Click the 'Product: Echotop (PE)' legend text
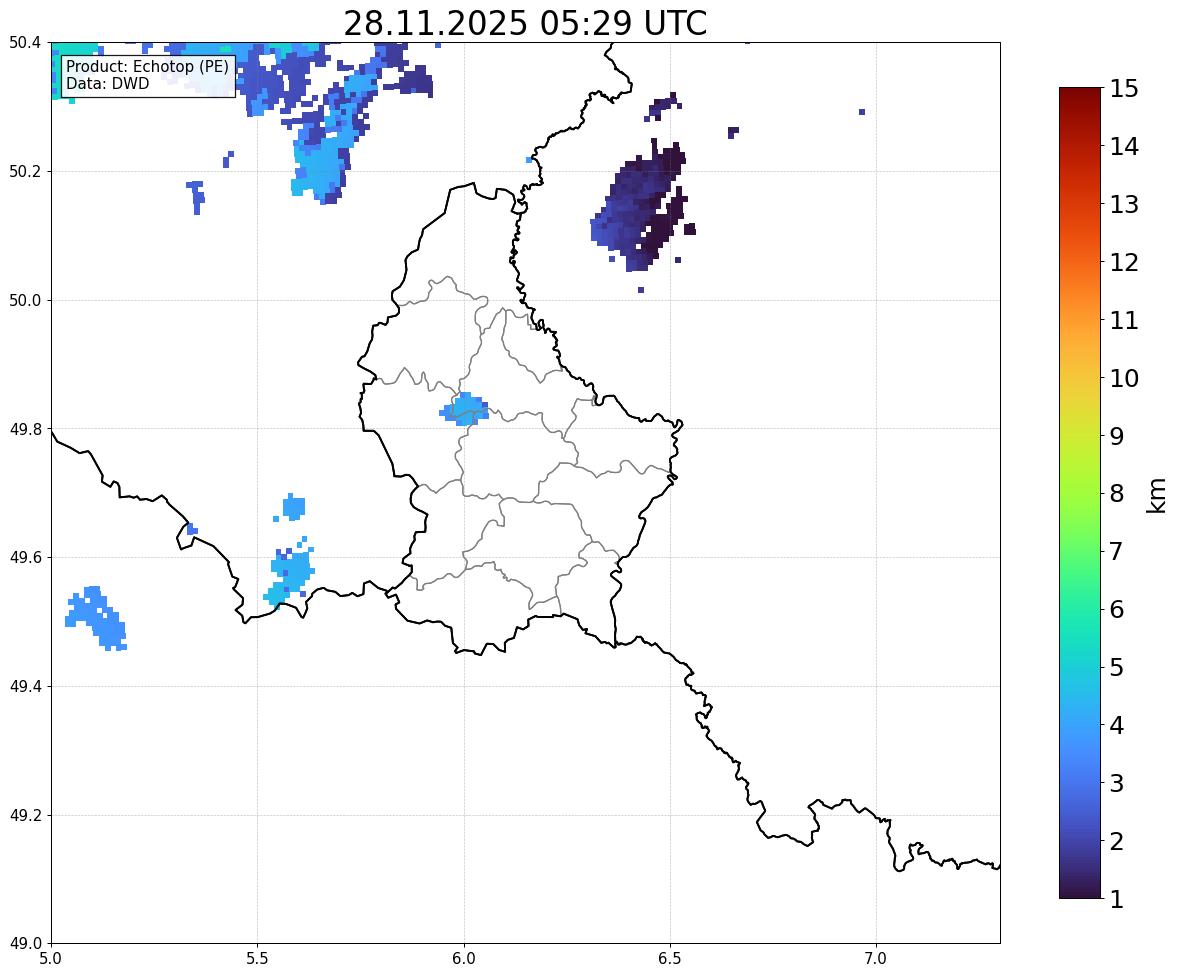This screenshot has width=1178, height=976. 147,67
